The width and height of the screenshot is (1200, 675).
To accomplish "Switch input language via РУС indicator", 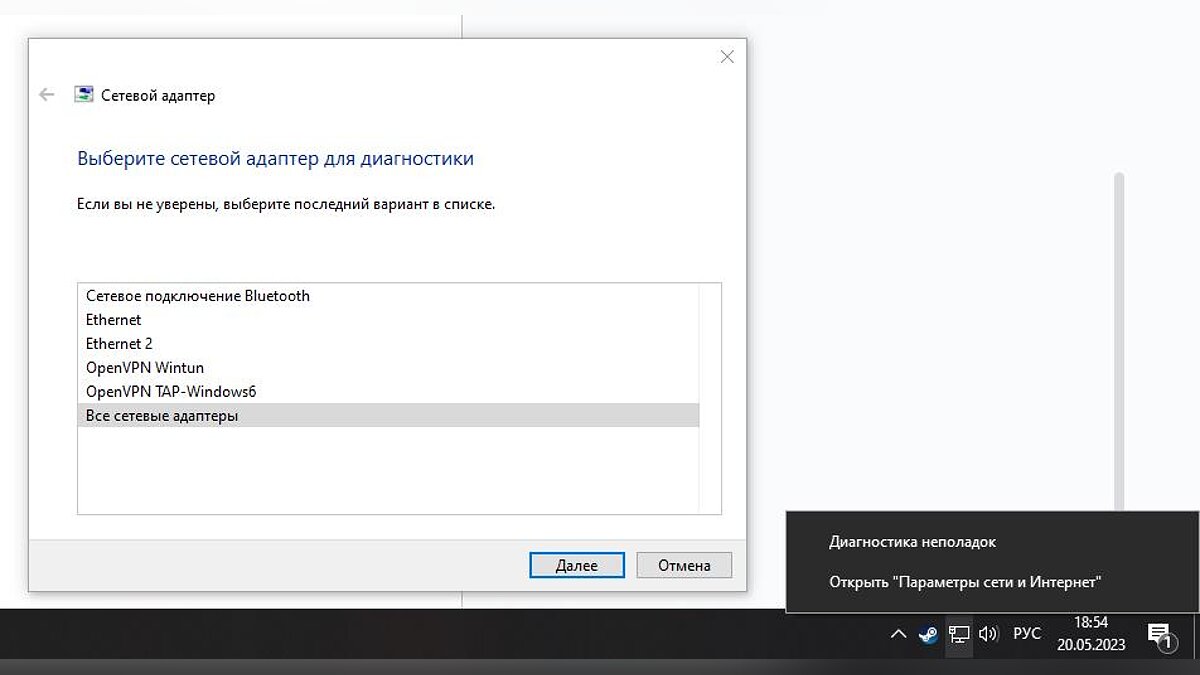I will (1027, 634).
